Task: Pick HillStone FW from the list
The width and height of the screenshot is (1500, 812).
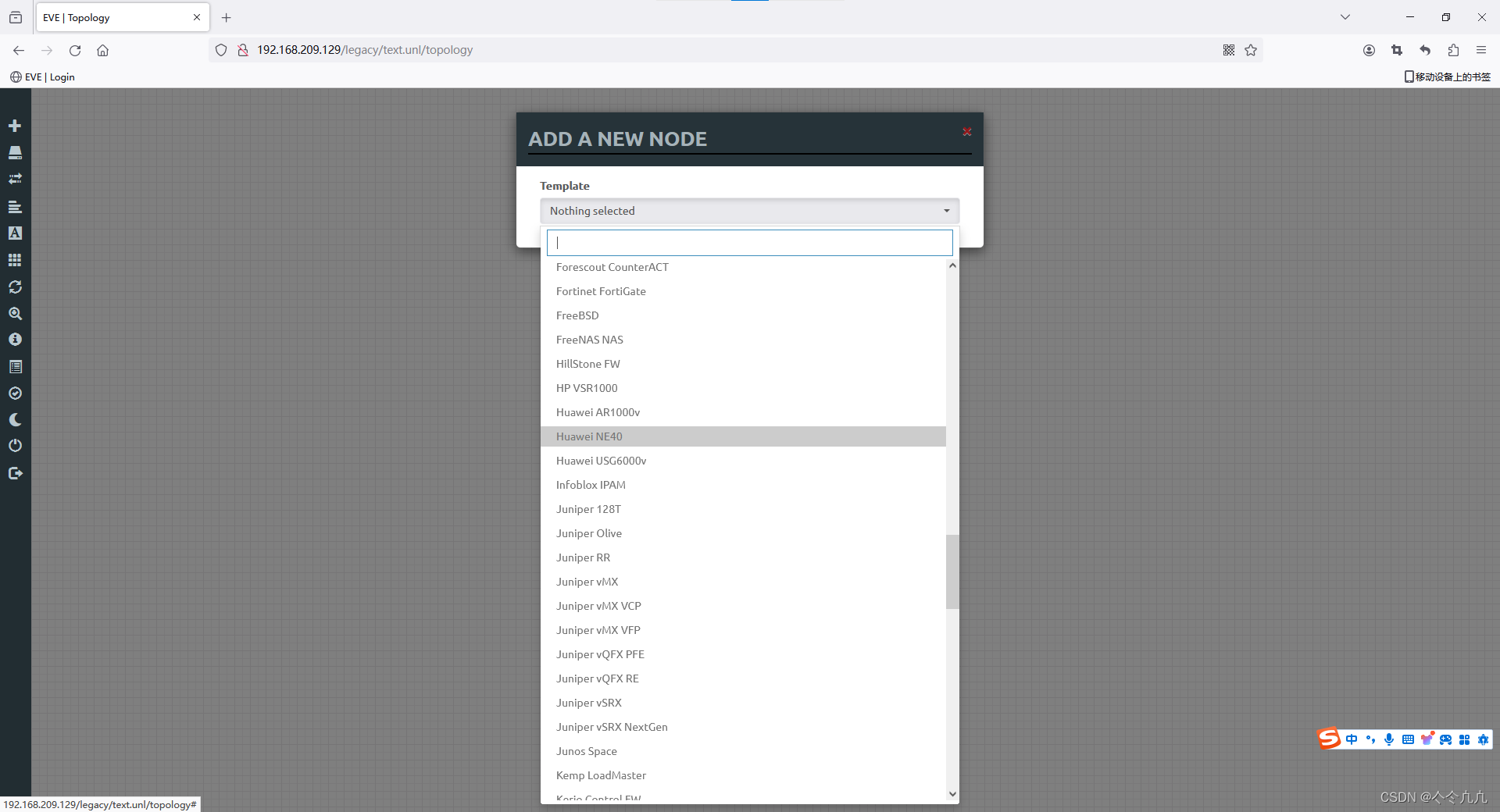Action: (x=743, y=364)
